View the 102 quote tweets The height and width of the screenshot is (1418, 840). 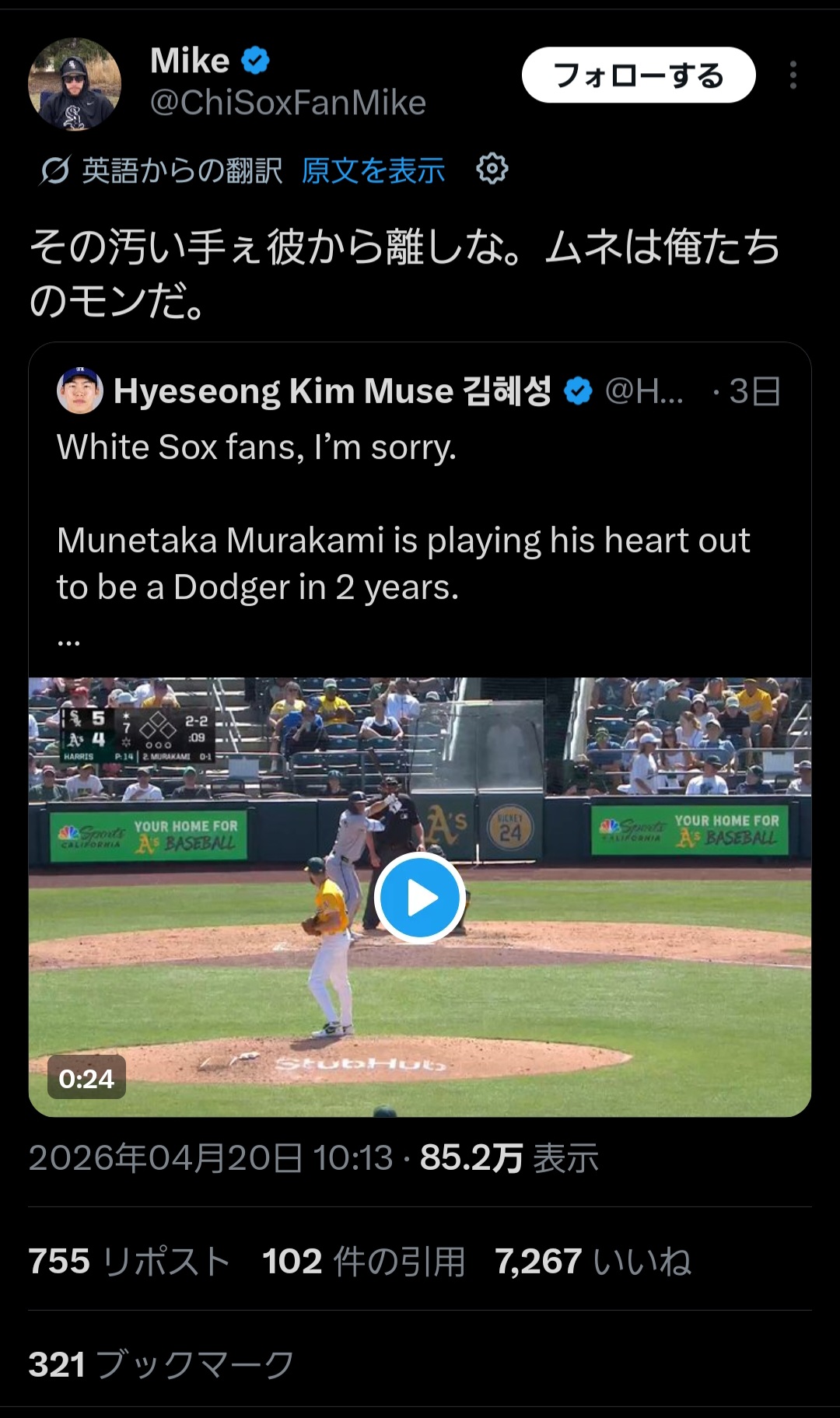363,1261
